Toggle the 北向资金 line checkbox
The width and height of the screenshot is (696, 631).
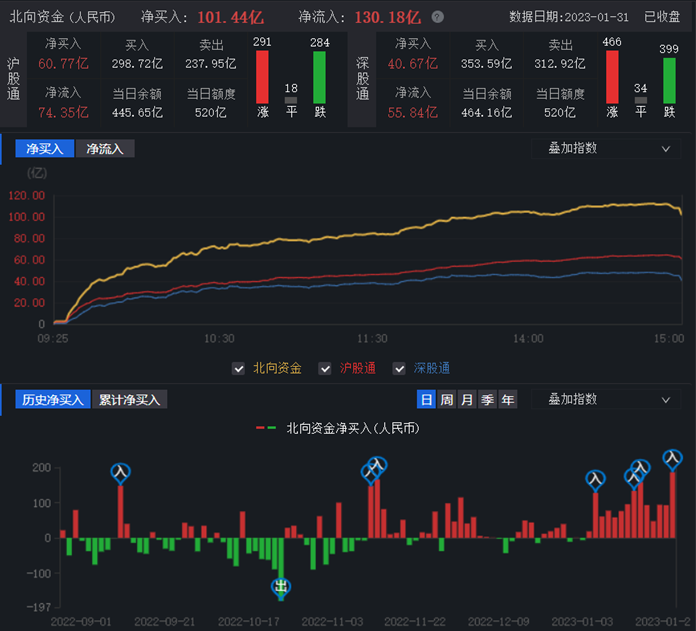[239, 368]
